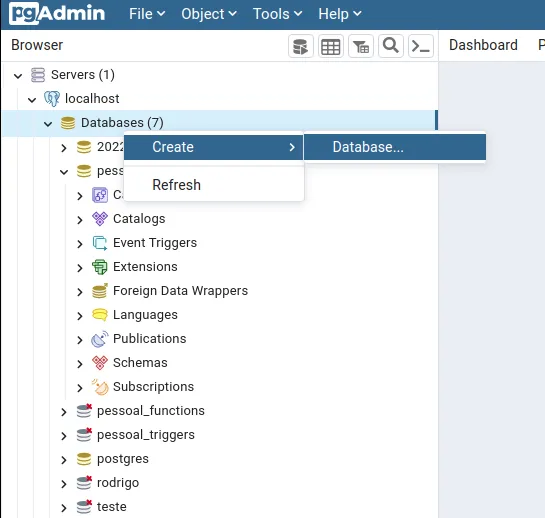Launch the PSQL Tool terminal icon
The height and width of the screenshot is (518, 545).
click(x=421, y=46)
